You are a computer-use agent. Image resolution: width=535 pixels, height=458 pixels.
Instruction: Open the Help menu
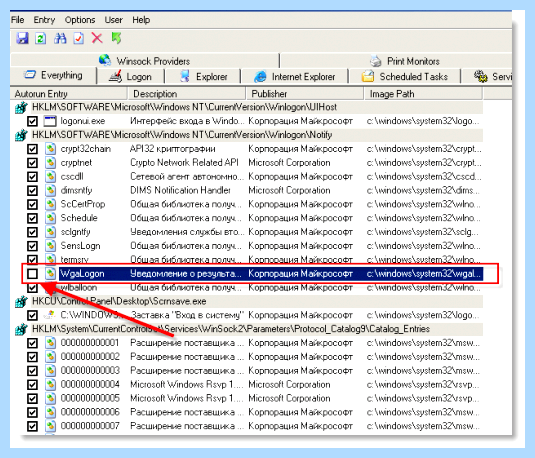[x=141, y=20]
